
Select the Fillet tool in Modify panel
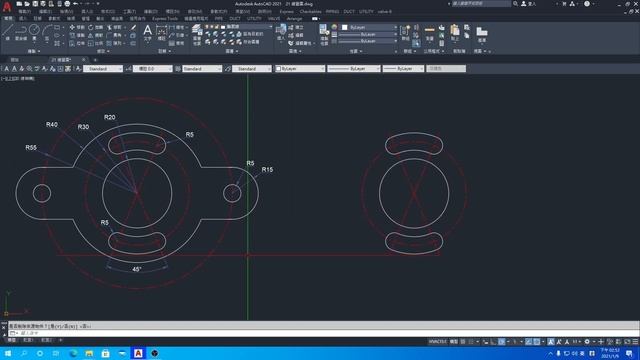pos(114,36)
